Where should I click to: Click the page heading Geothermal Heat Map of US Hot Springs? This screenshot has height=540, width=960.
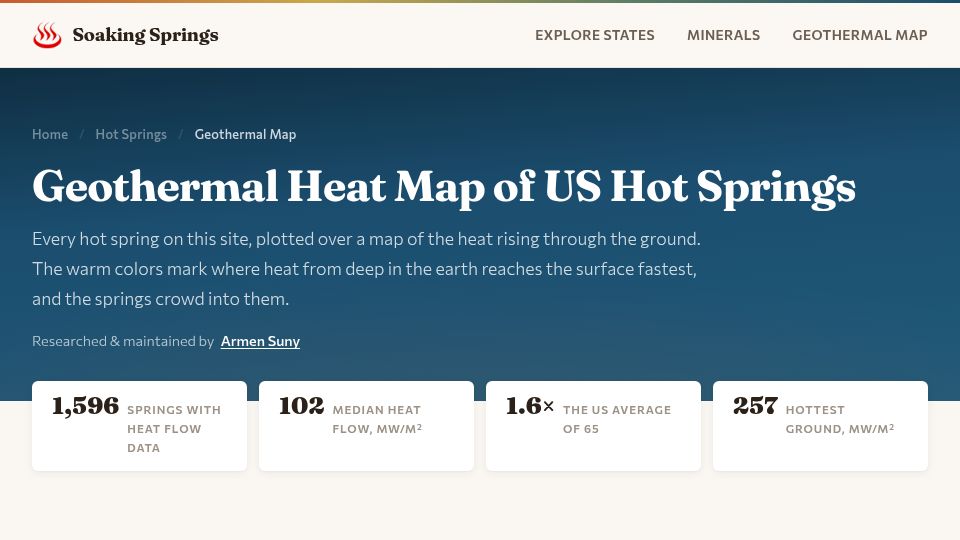point(444,187)
